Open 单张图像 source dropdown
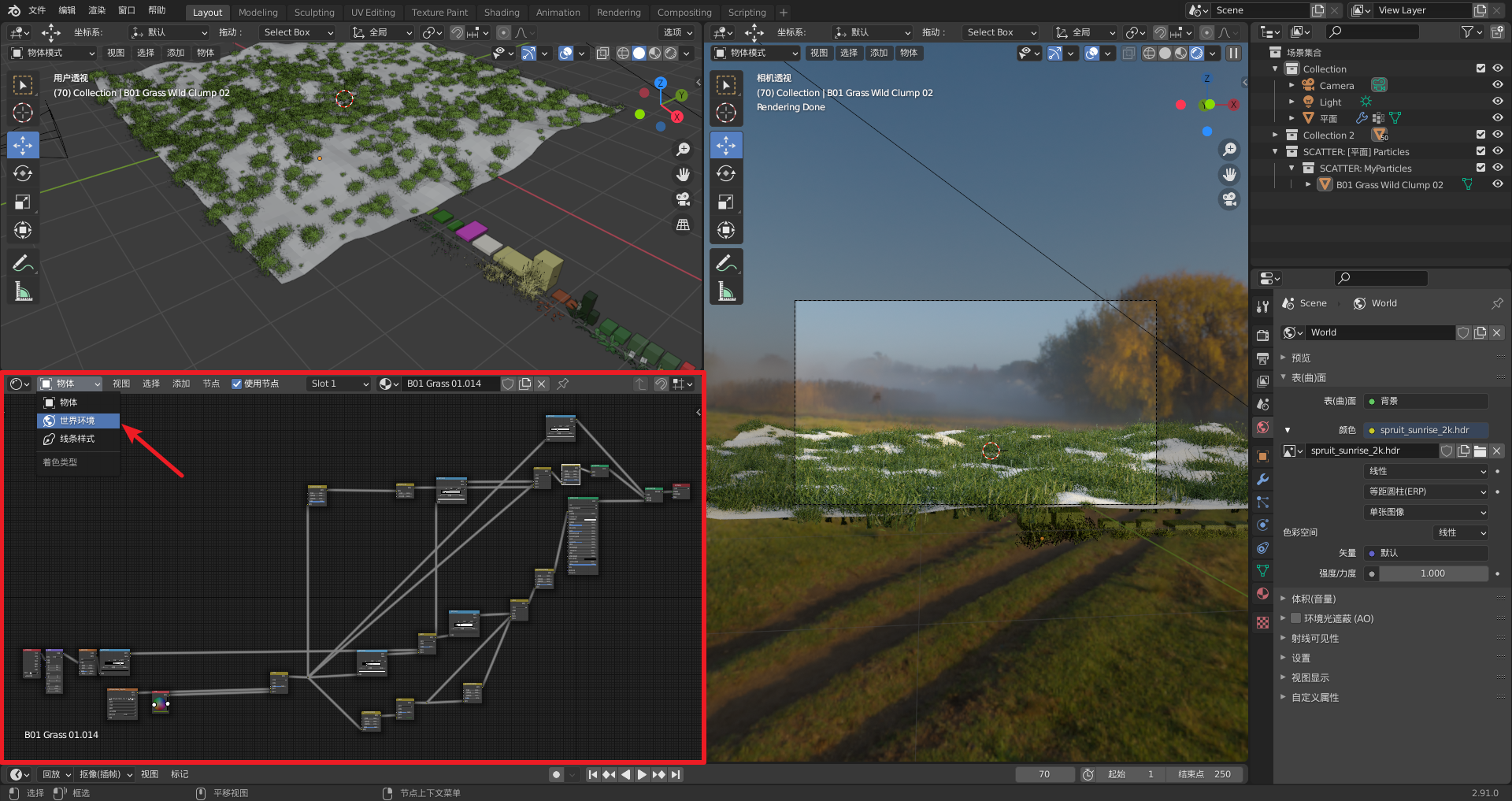This screenshot has width=1512, height=801. click(1426, 512)
